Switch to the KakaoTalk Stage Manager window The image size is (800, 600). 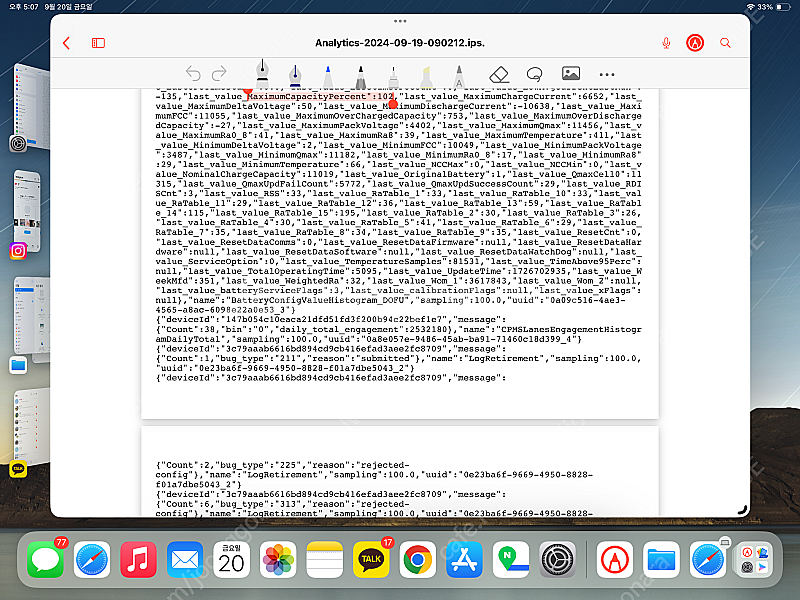coord(31,429)
